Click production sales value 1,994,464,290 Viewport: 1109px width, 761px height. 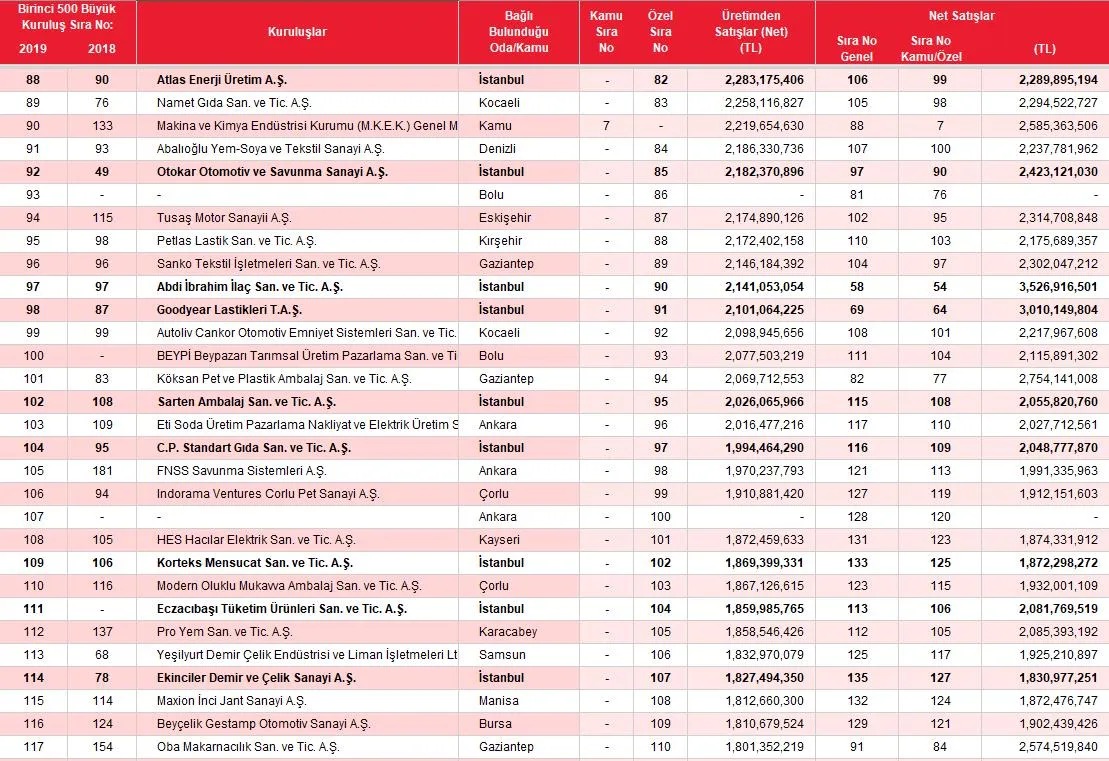(764, 448)
